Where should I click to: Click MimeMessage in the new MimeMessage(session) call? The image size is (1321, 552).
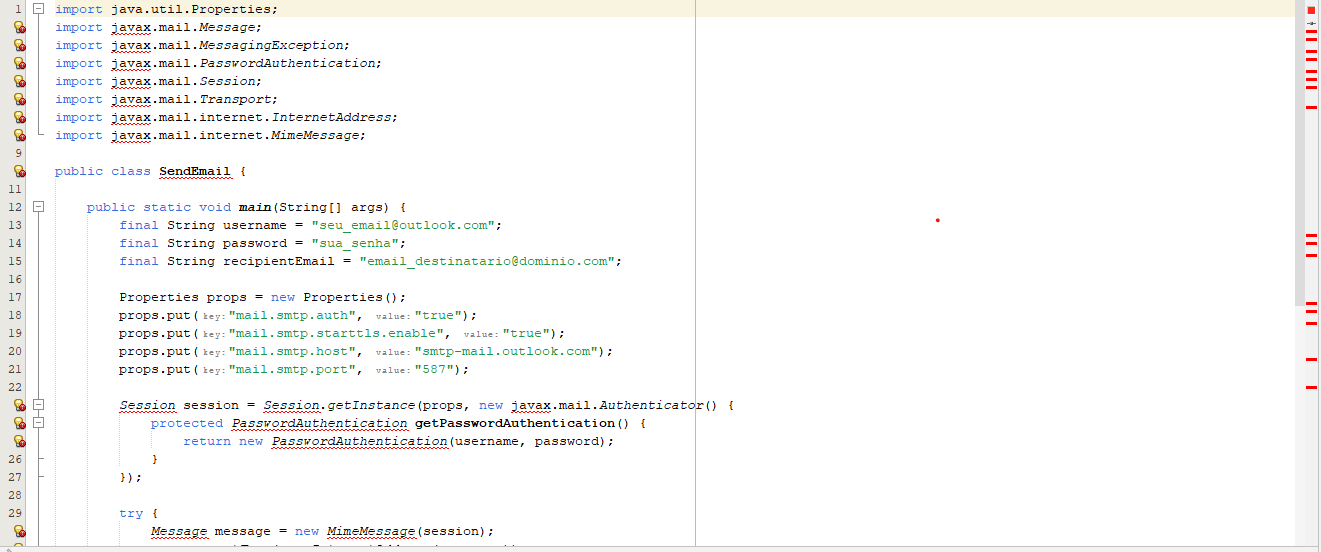[x=371, y=531]
